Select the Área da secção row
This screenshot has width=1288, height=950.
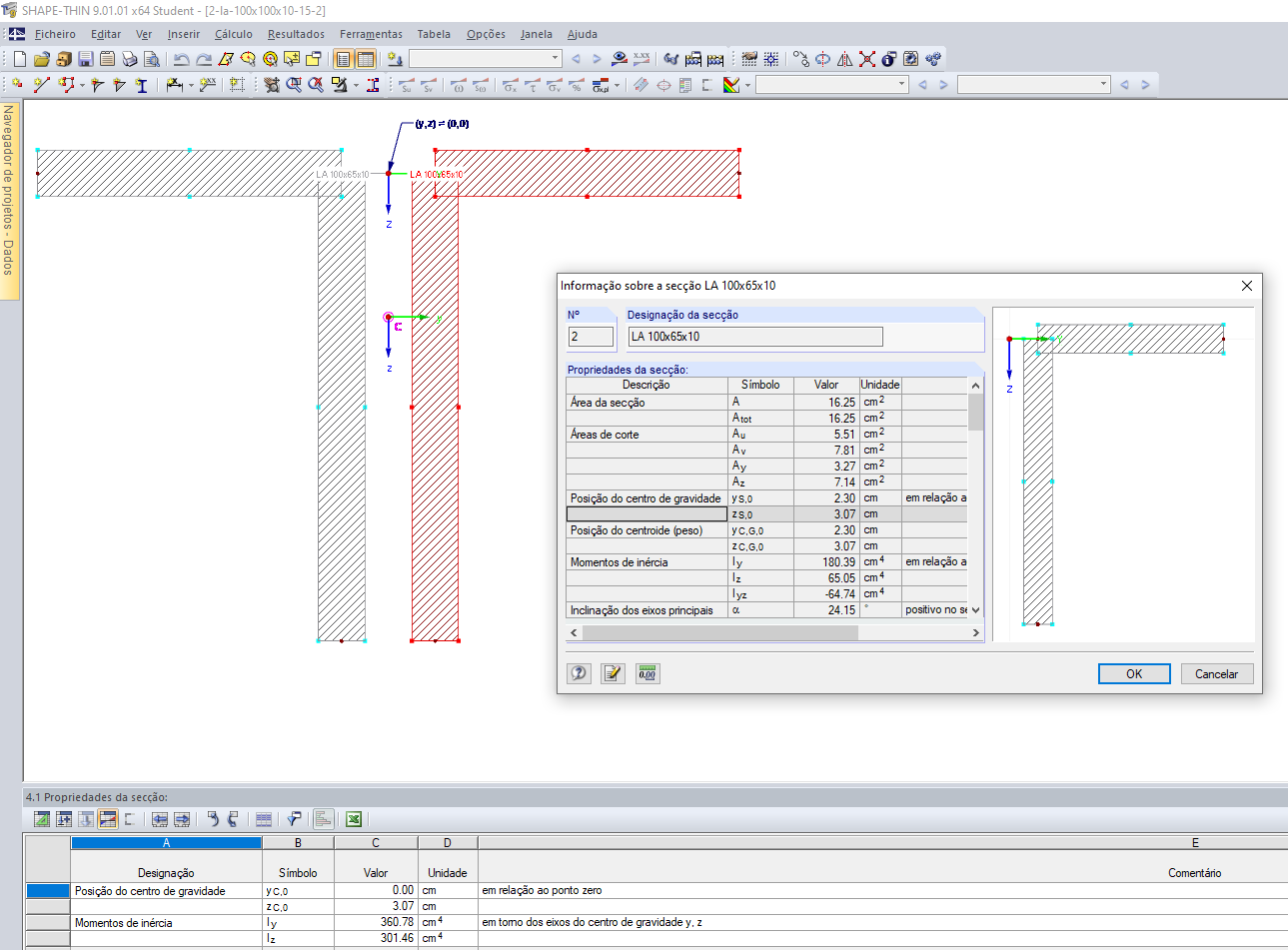[x=766, y=402]
